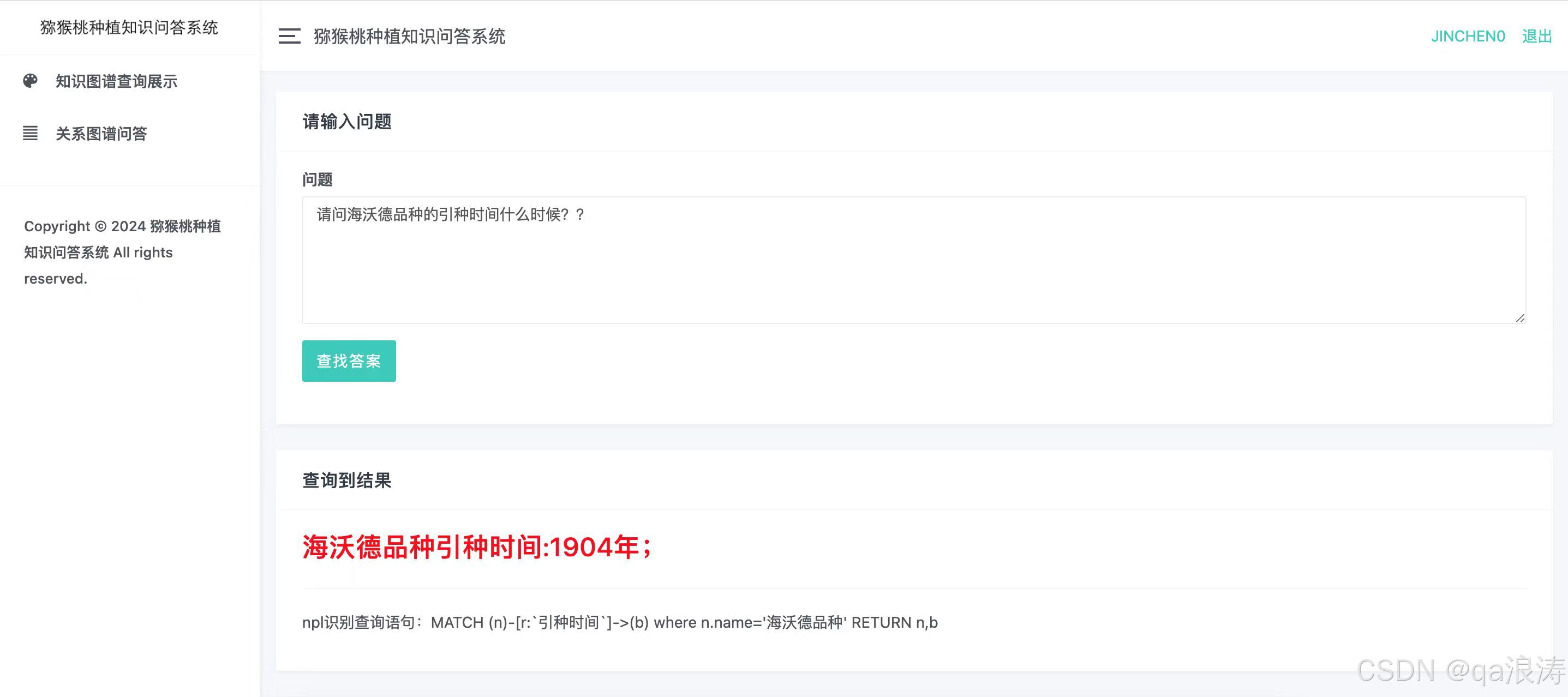Click the Copyright 2024 footer text in sidebar
This screenshot has width=1568, height=697.
click(x=122, y=252)
